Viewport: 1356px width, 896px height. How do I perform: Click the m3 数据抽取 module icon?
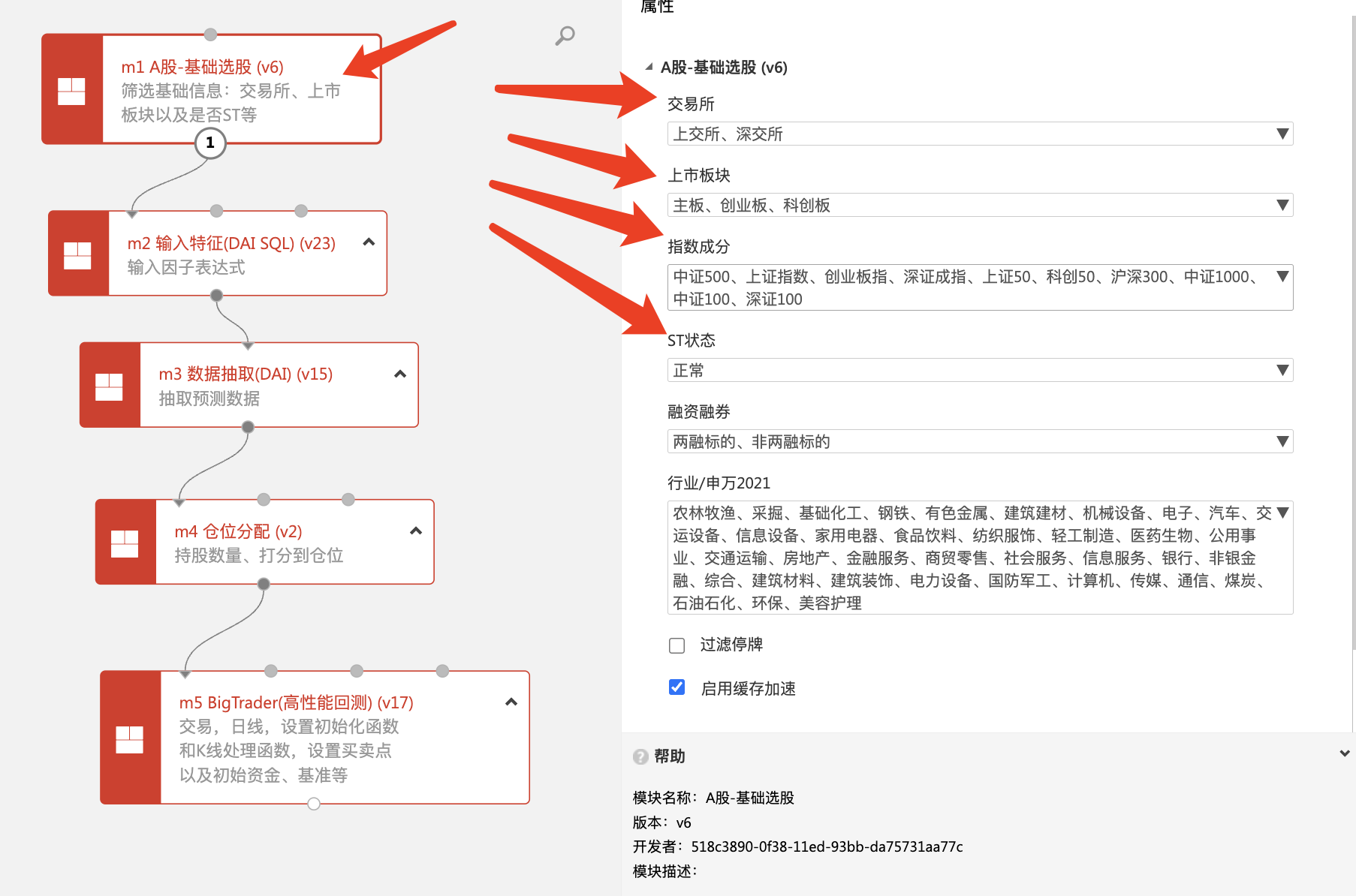tap(110, 386)
